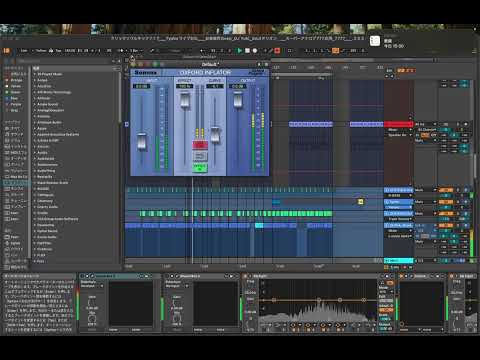Click the arranger bar ruler above the tracks
This screenshot has height=360, width=480.
[x=327, y=68]
